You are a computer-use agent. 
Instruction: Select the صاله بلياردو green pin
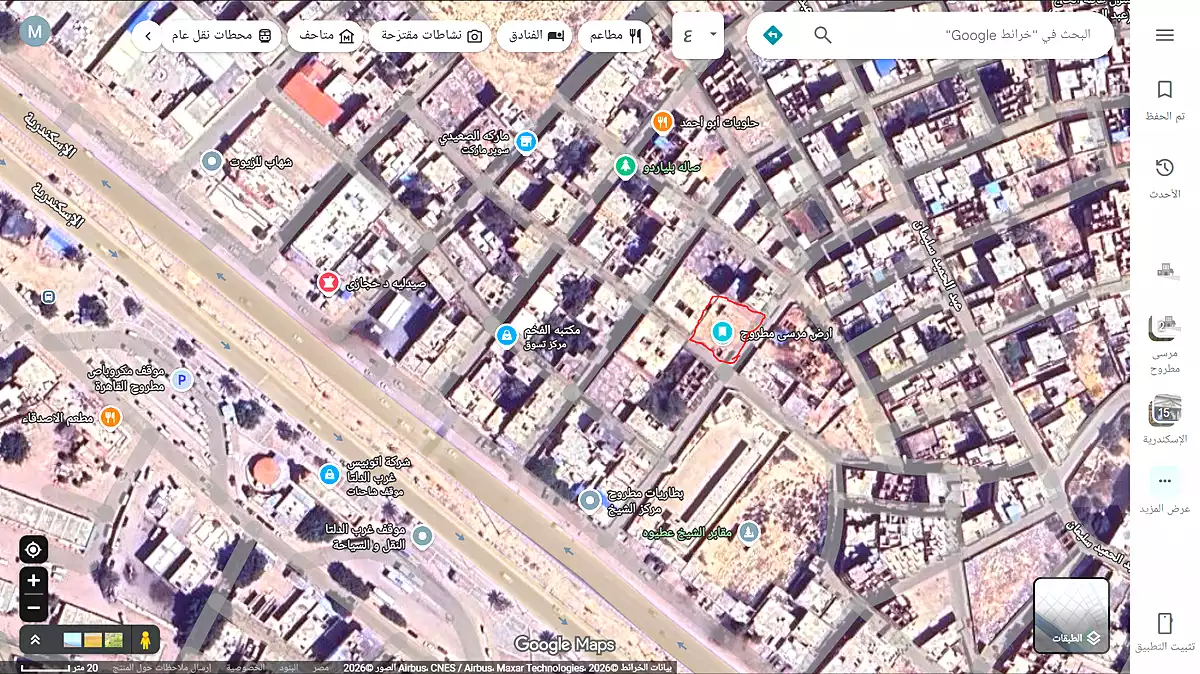626,166
